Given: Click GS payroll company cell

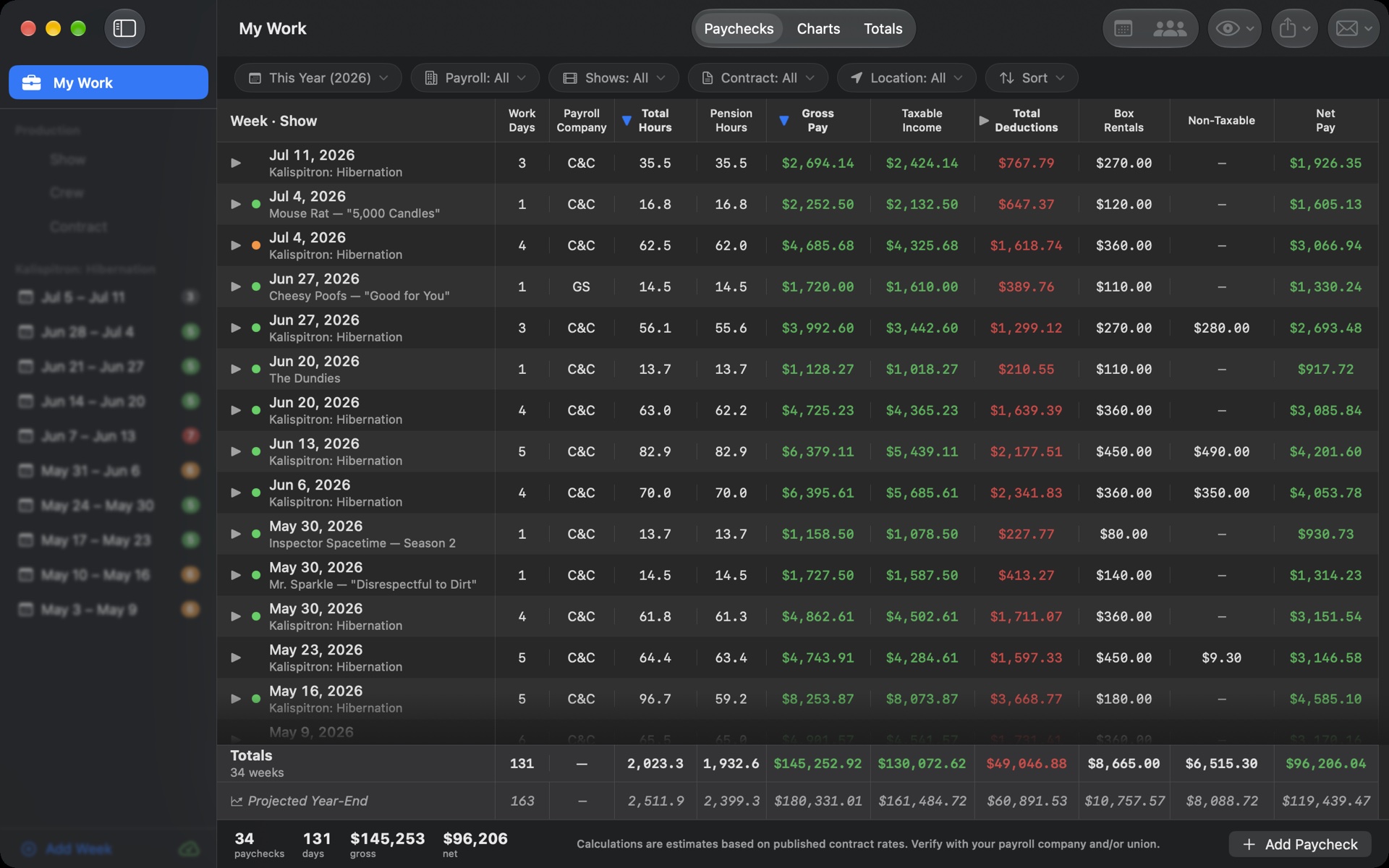Looking at the screenshot, I should (581, 286).
